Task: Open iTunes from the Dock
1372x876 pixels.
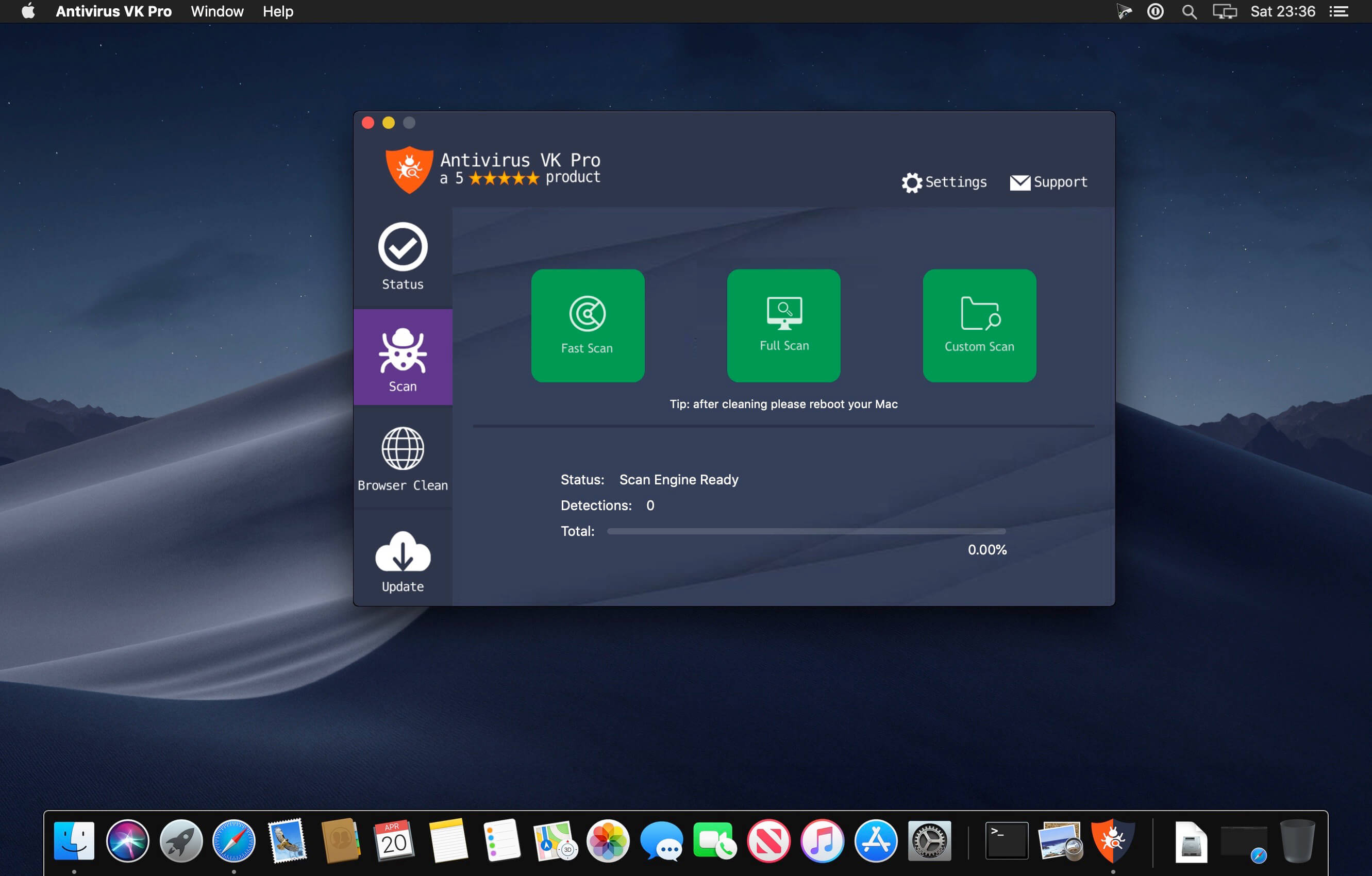Action: coord(822,840)
